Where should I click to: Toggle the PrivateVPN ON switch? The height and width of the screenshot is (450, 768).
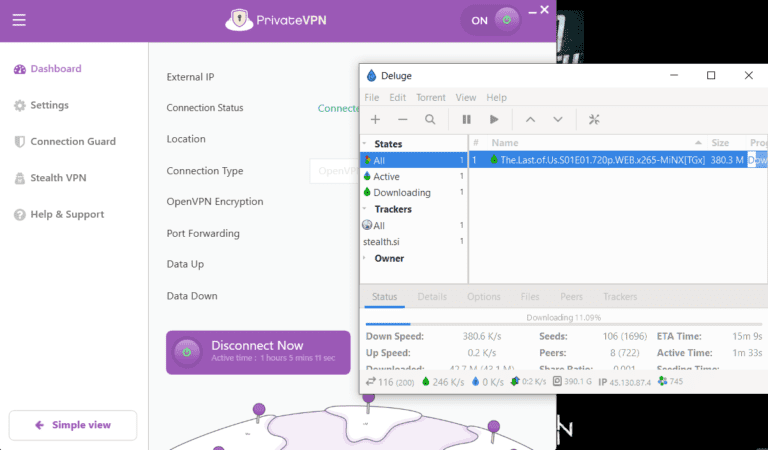[491, 19]
